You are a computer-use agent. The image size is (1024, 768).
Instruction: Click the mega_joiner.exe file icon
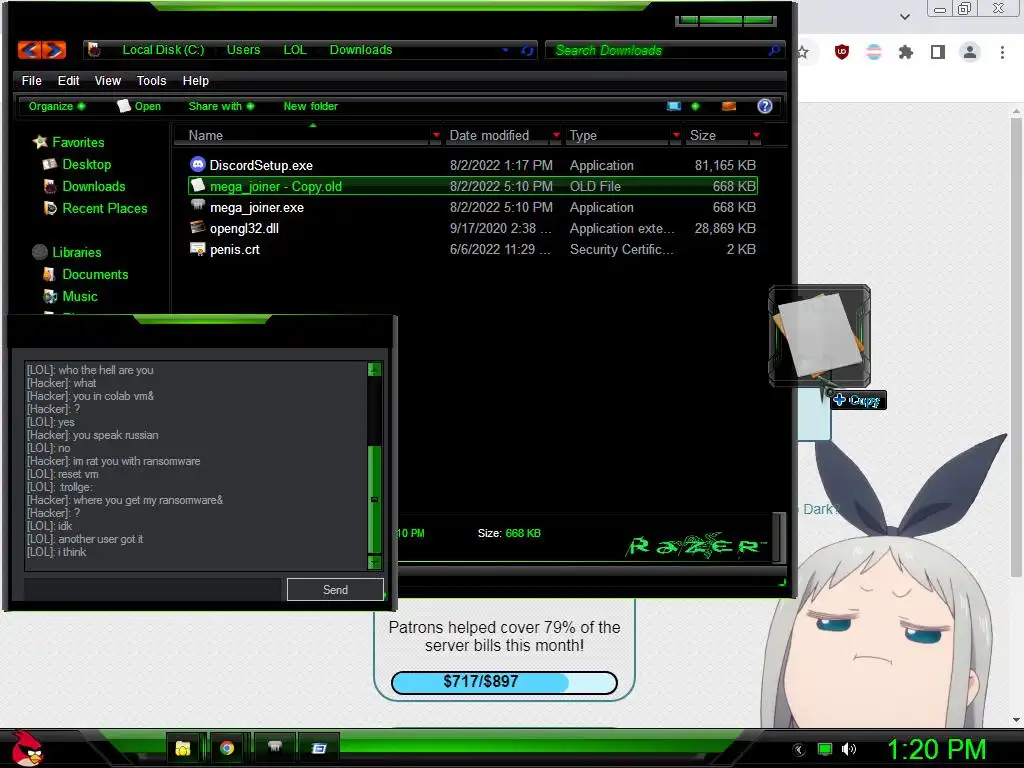click(197, 206)
